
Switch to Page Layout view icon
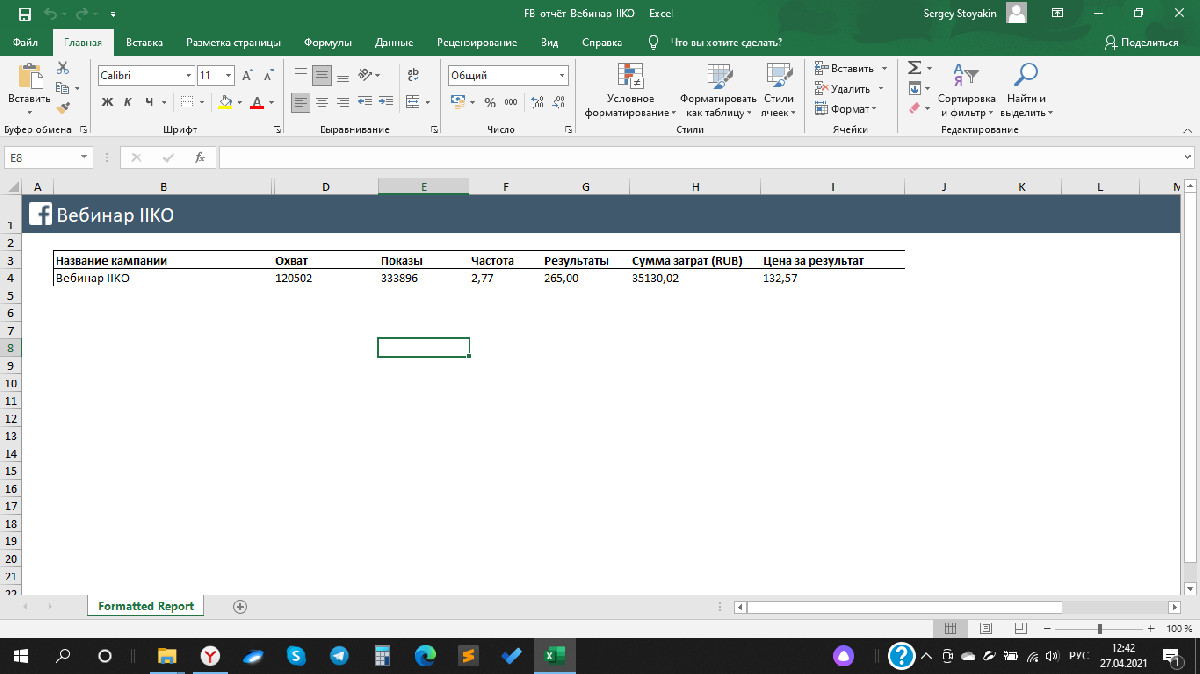tap(985, 628)
